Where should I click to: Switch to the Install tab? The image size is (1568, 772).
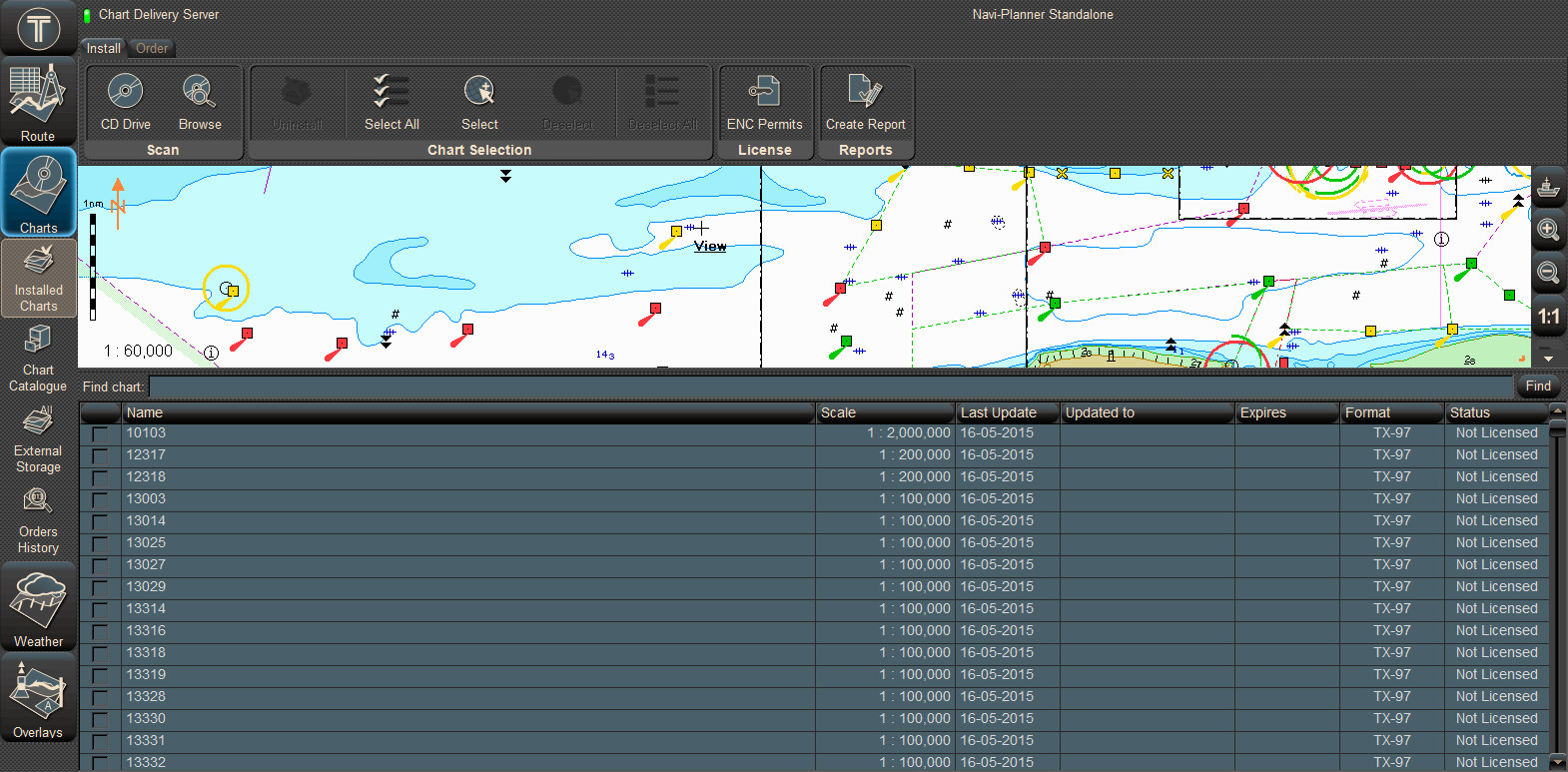point(103,48)
